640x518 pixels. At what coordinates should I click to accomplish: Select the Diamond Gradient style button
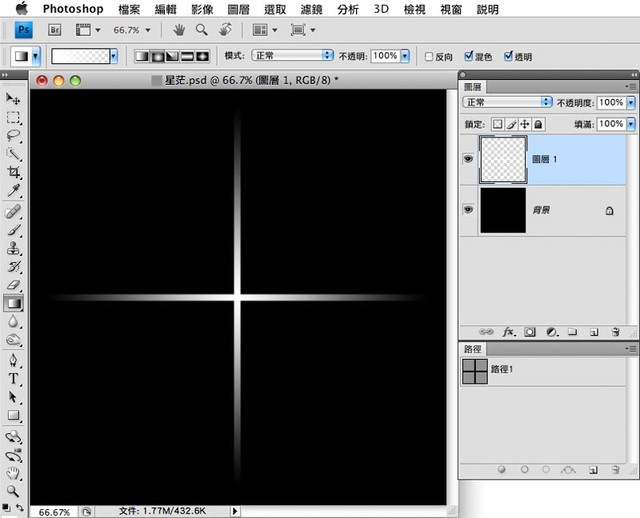point(202,56)
